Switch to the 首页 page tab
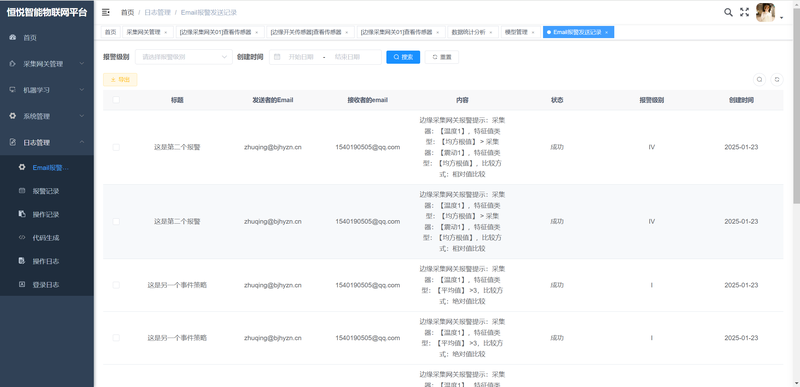The width and height of the screenshot is (800, 387). tap(110, 32)
